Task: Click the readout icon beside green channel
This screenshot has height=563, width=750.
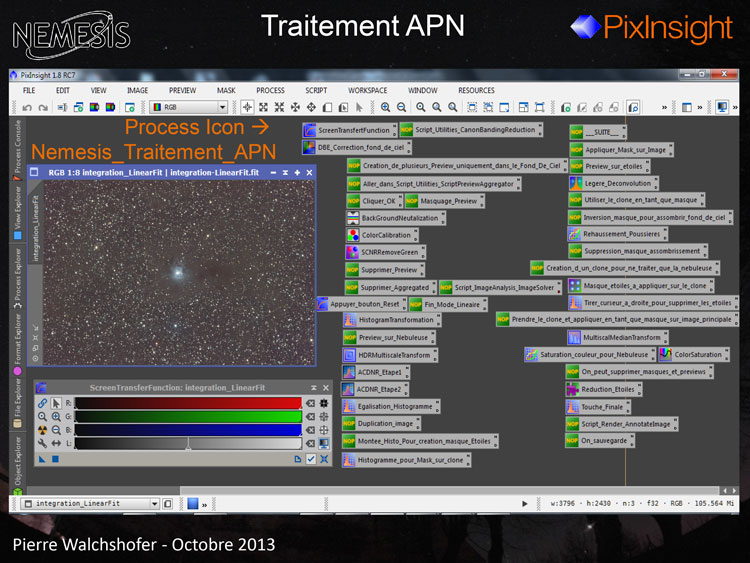Action: tap(324, 417)
